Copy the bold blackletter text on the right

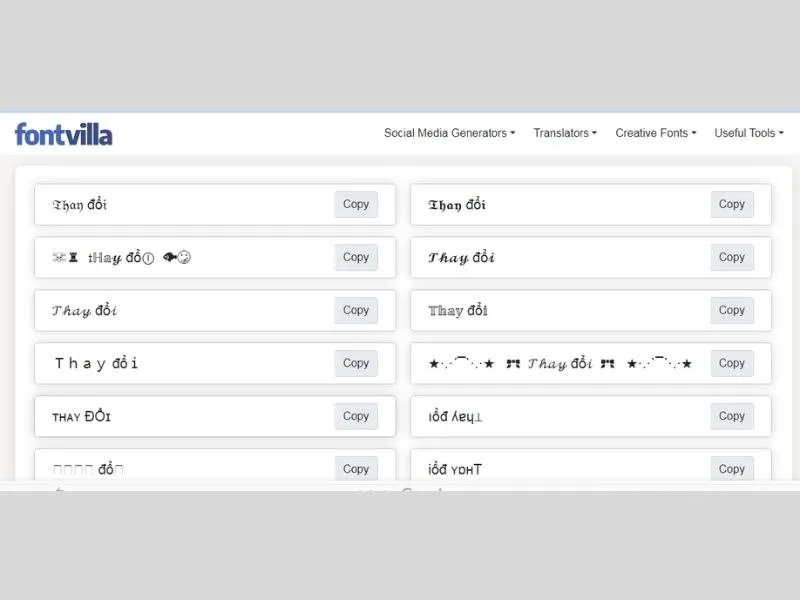coord(732,204)
